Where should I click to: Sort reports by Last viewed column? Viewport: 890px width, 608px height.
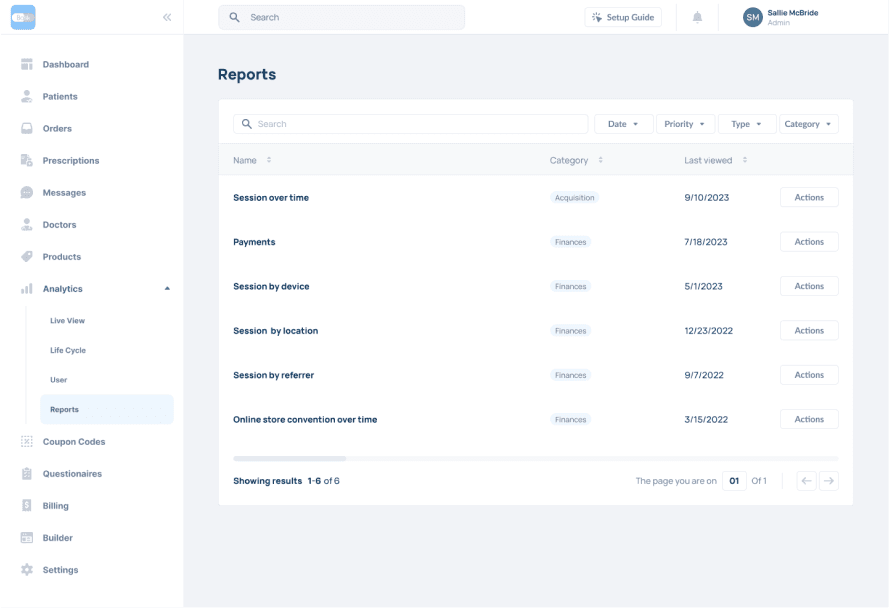pos(745,160)
